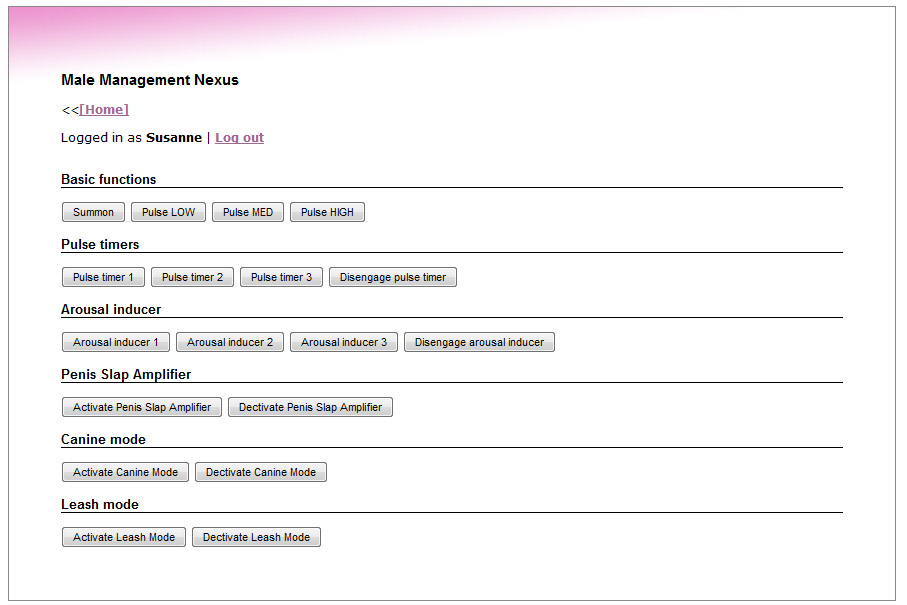This screenshot has height=605, width=907.
Task: Select the Pulse MED button
Action: [x=248, y=212]
